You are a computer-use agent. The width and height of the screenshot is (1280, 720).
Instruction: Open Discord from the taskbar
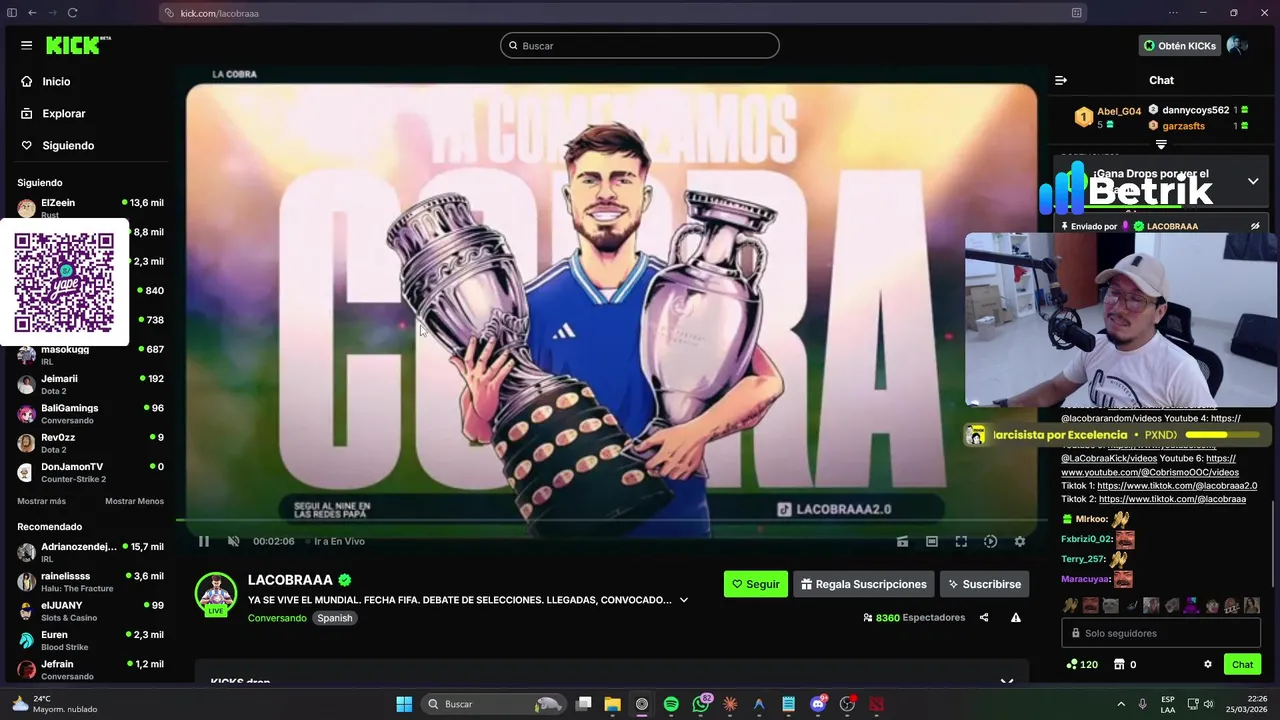(818, 704)
